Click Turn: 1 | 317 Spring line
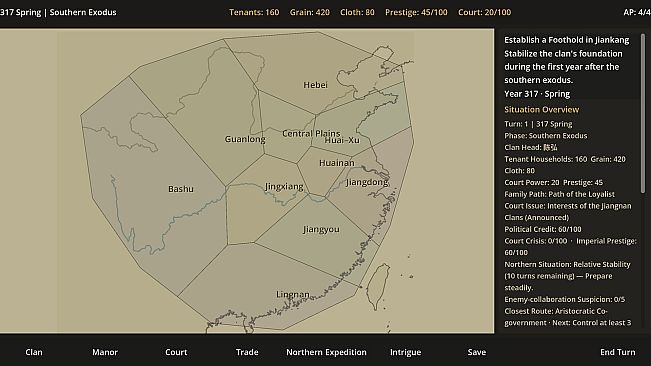 (538, 124)
